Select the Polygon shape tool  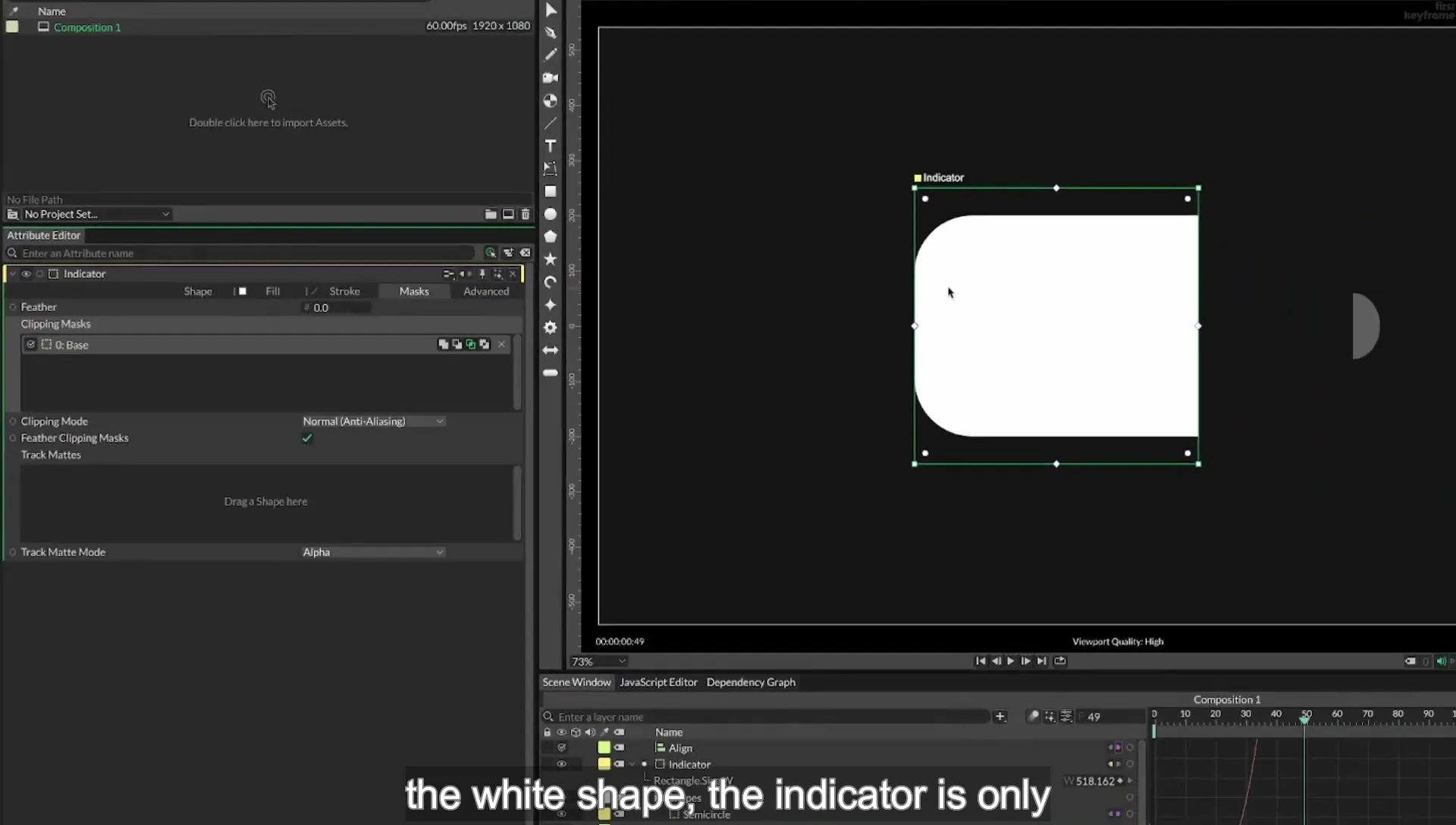pos(551,237)
